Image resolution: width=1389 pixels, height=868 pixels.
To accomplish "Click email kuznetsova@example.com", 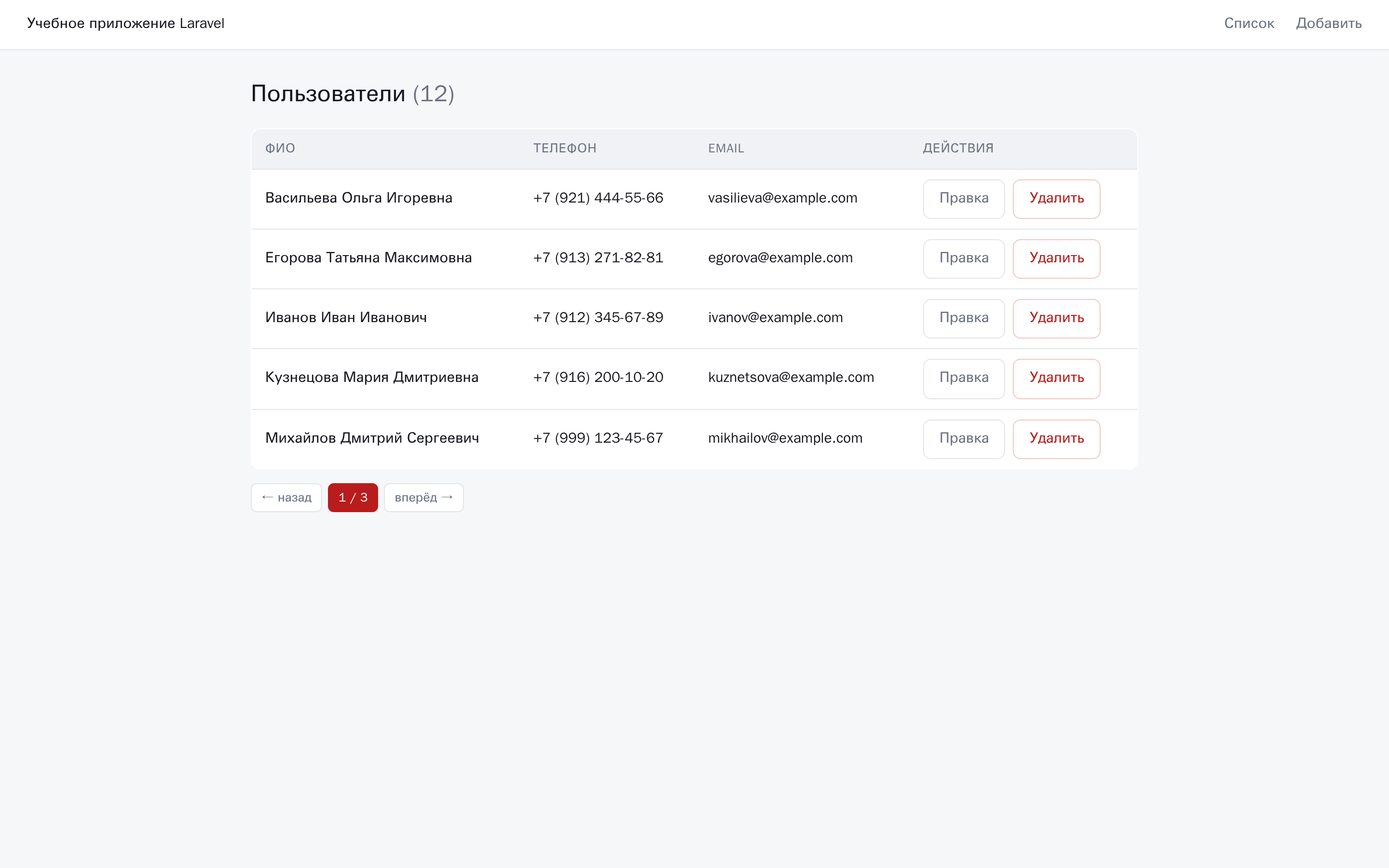I will [791, 377].
